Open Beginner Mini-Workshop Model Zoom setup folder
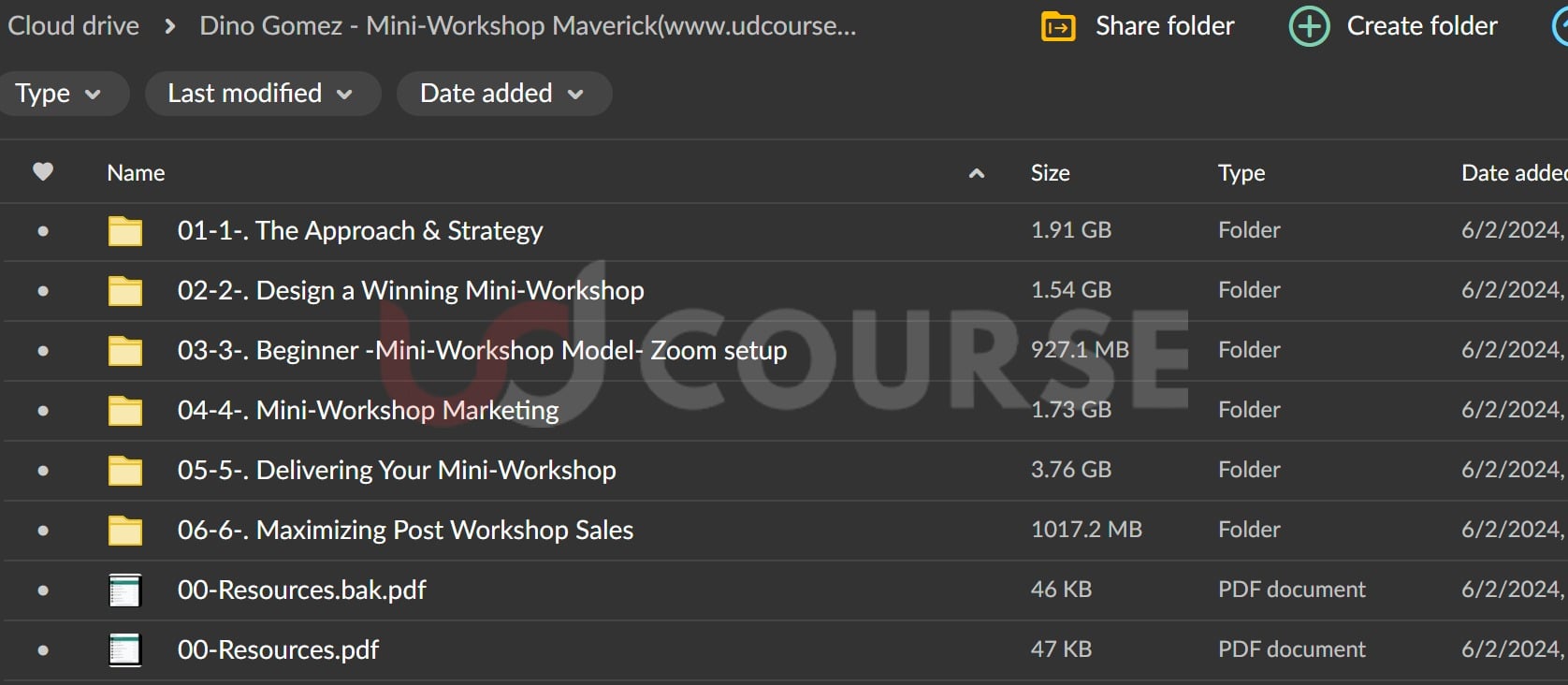The width and height of the screenshot is (1568, 685). tap(482, 351)
